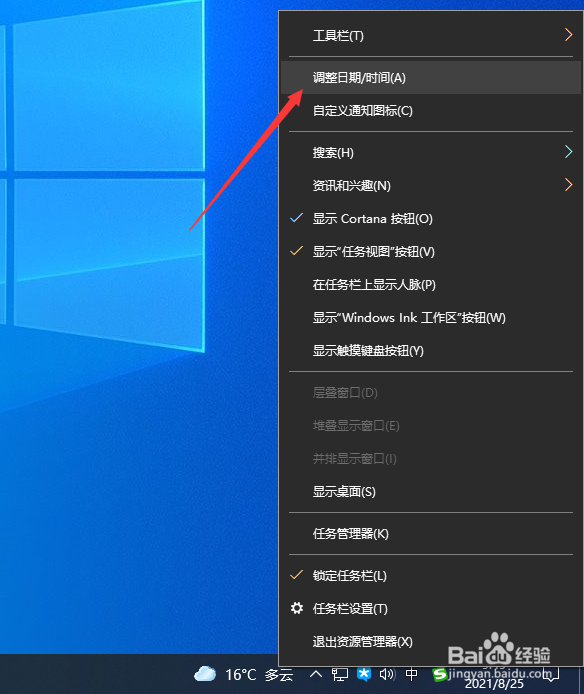Viewport: 584px width, 694px height.
Task: Enable 在任务栏上显示人脉(P)
Action: tap(430, 285)
